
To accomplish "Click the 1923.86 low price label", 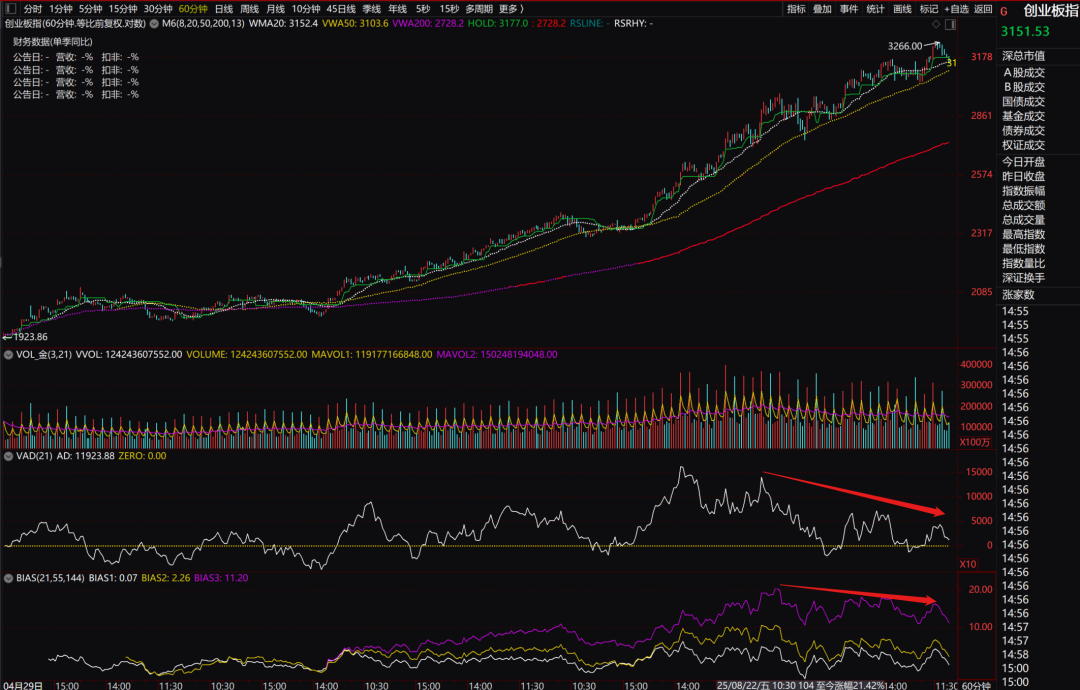I will pos(30,337).
